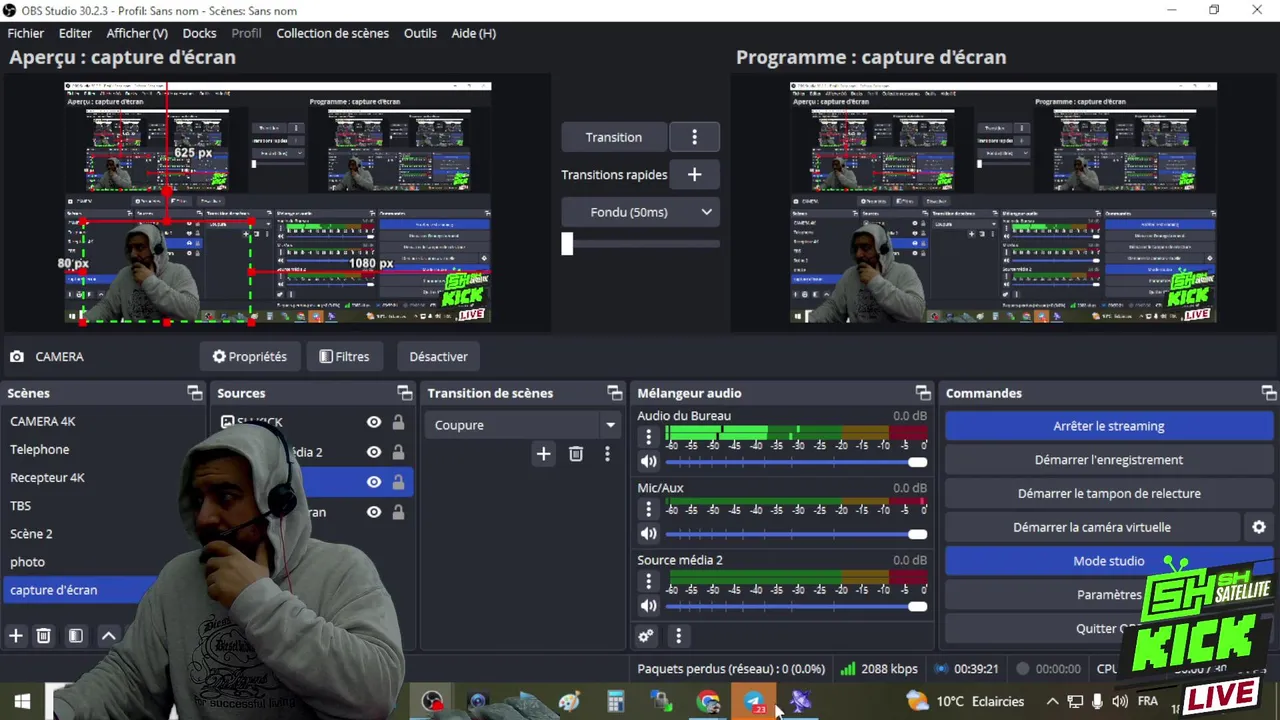Adjust Mic/Aux volume slider
Screen dimensions: 1280x720
pos(796,534)
